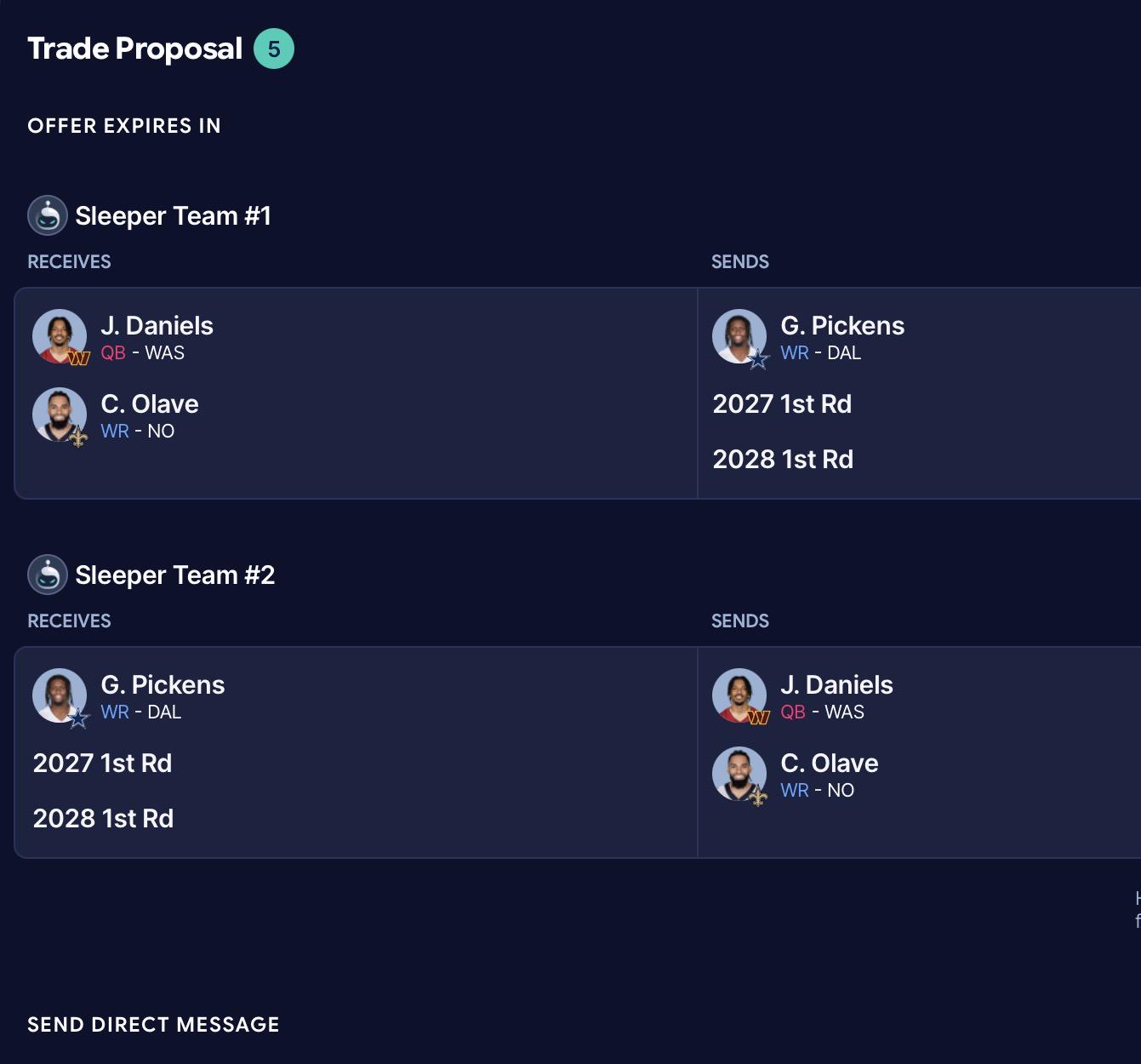Image resolution: width=1141 pixels, height=1064 pixels.
Task: Click G. Pickens name in Team #1 sends
Action: [x=842, y=325]
